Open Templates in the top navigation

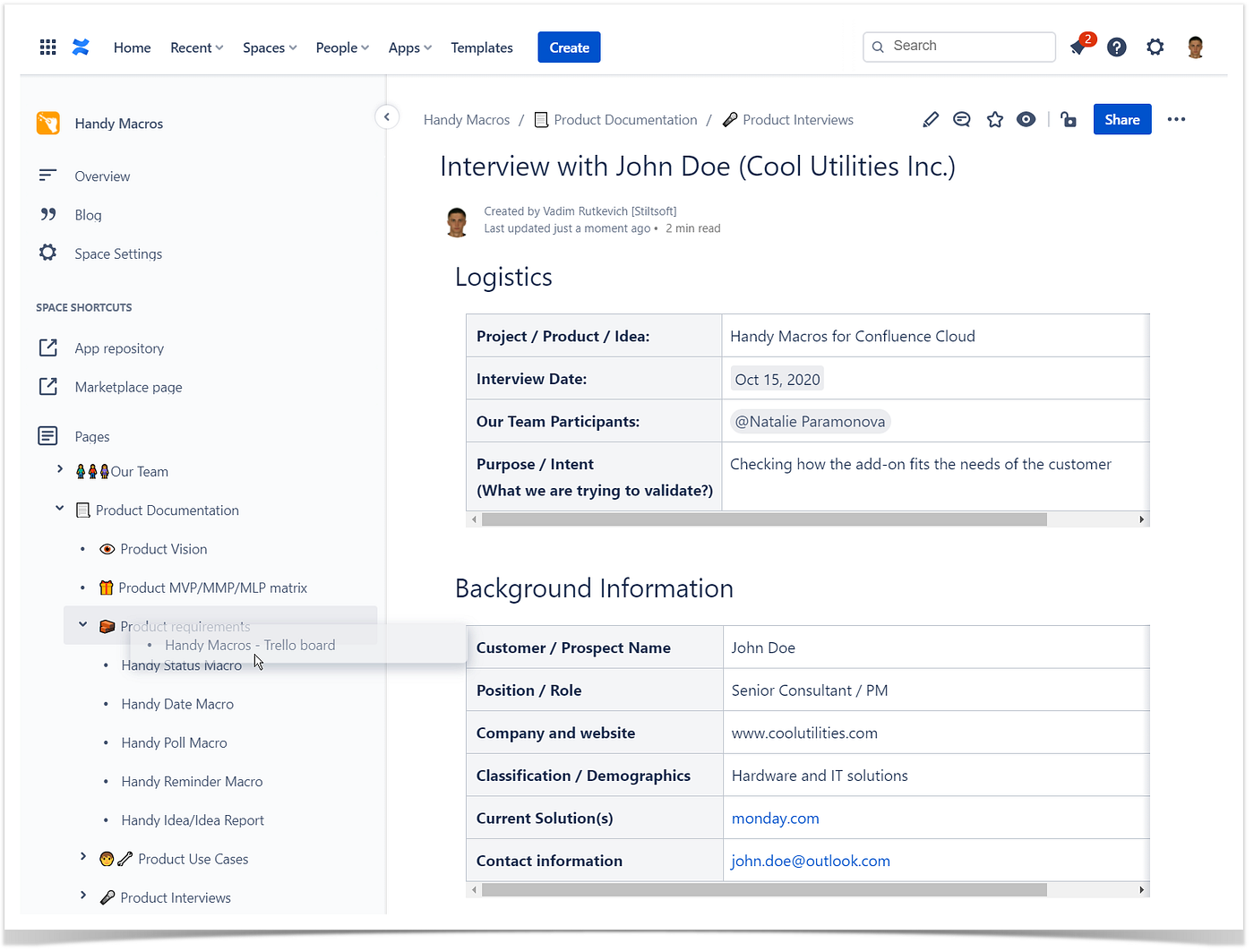coord(482,47)
